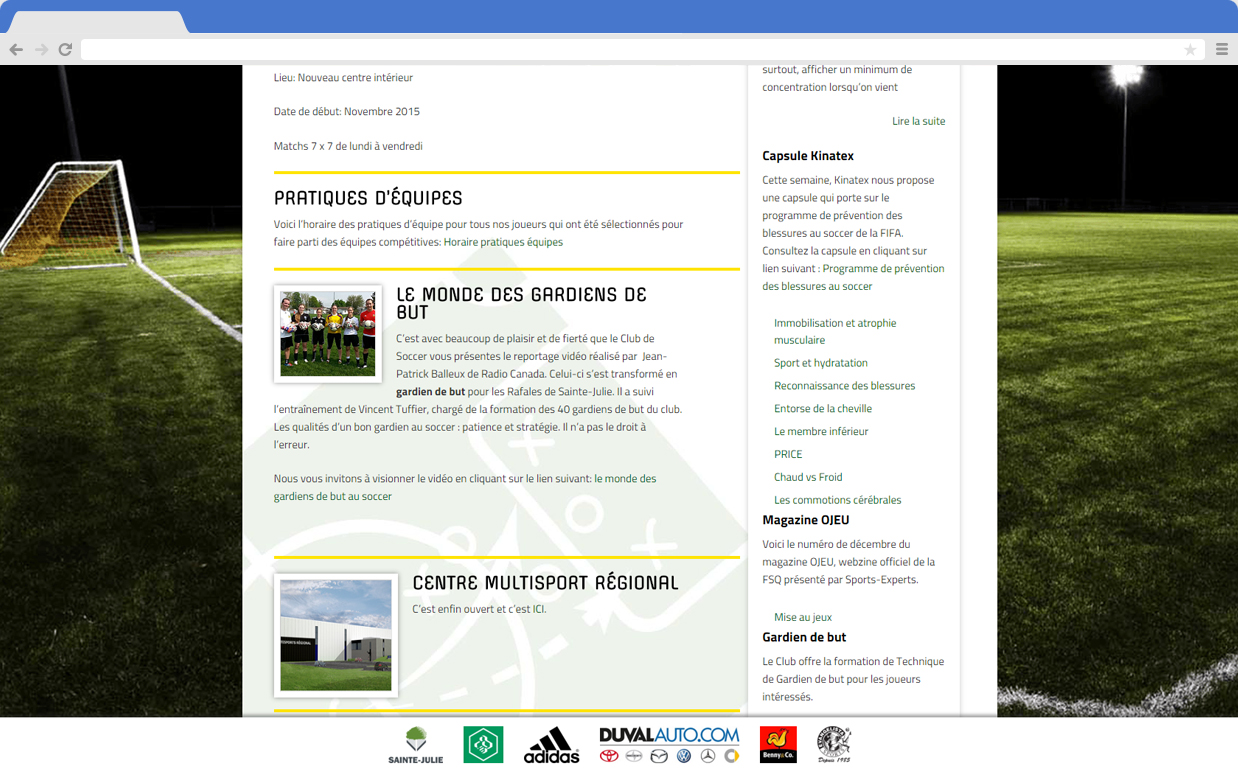Open 'le monde des gardiens de but' video link

click(465, 487)
